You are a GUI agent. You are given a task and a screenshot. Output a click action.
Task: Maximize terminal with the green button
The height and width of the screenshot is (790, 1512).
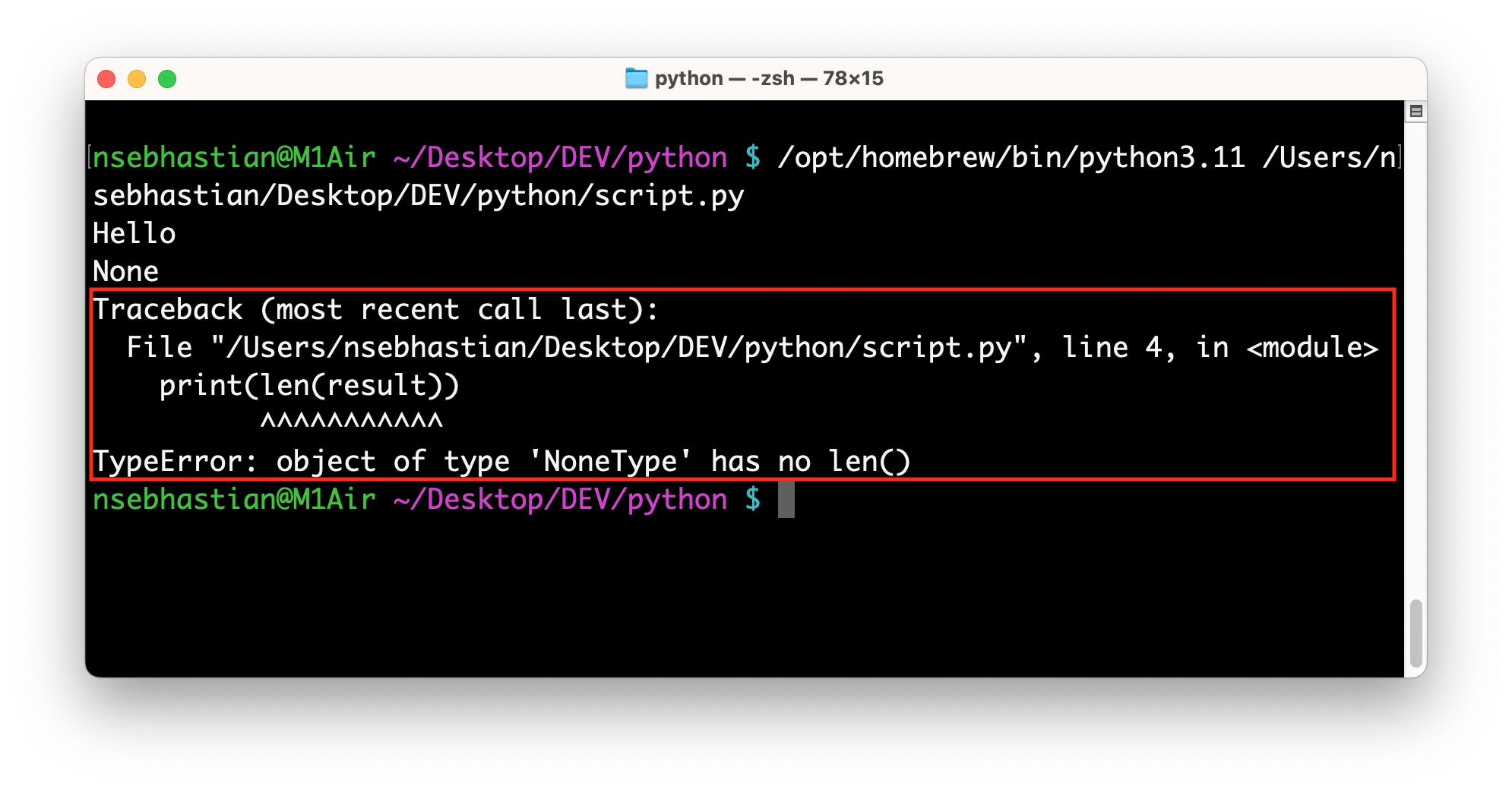tap(167, 79)
